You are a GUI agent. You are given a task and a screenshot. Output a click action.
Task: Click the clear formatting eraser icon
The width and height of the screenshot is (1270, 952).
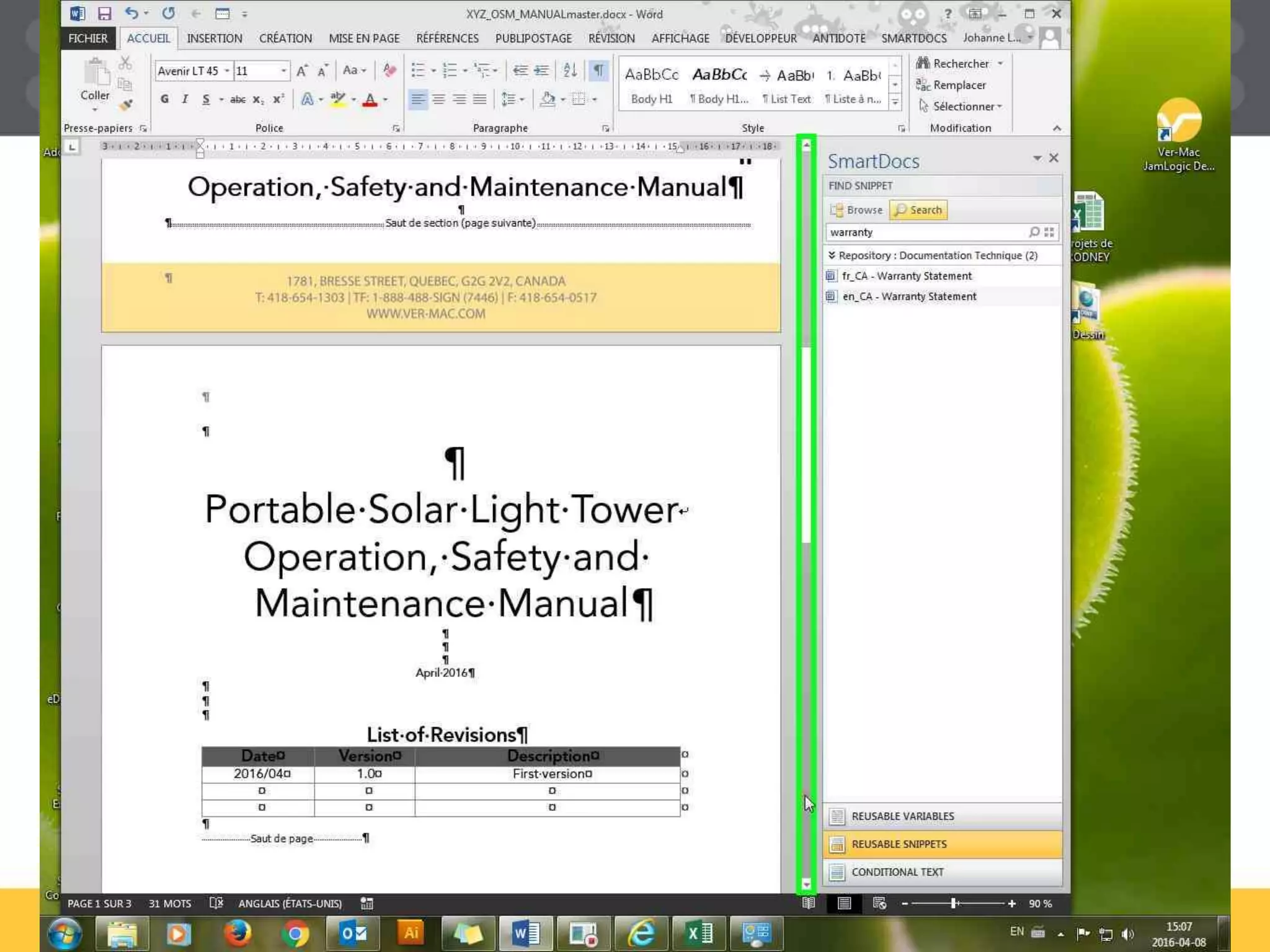[x=389, y=71]
